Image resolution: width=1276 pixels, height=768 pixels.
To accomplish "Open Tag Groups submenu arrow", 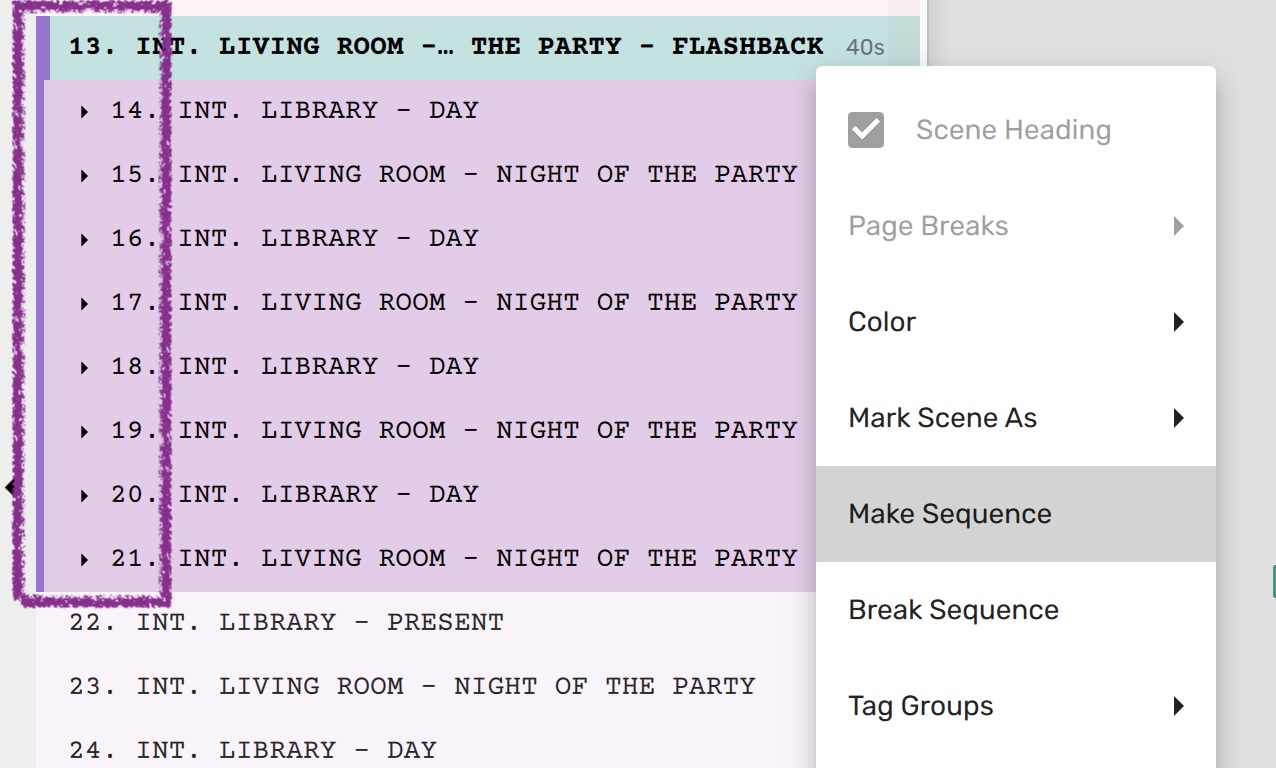I will (x=1179, y=706).
